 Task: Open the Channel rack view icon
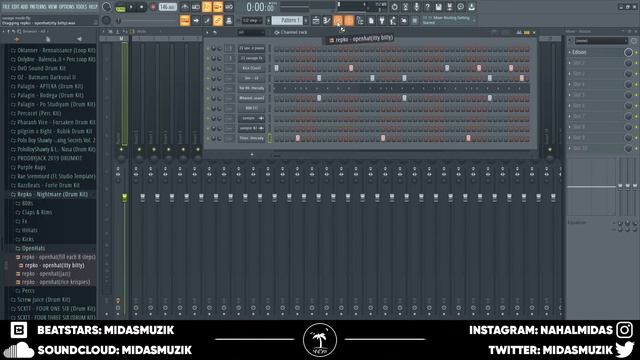pyautogui.click(x=338, y=20)
